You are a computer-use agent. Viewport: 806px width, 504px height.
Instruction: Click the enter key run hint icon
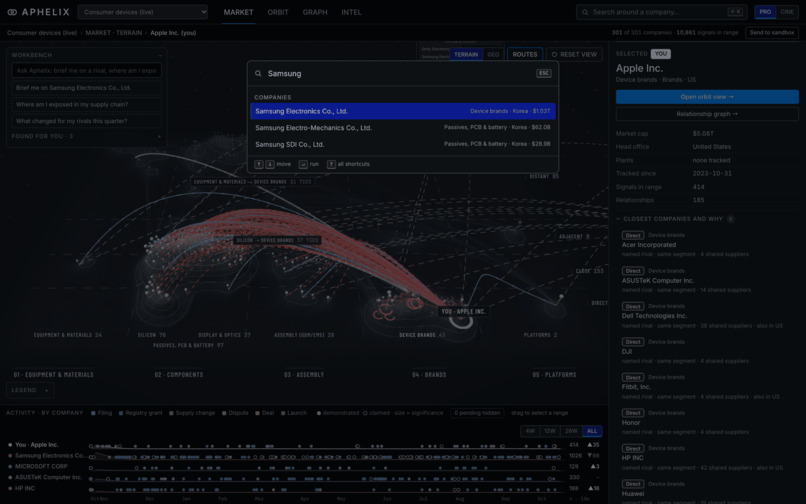(x=303, y=164)
